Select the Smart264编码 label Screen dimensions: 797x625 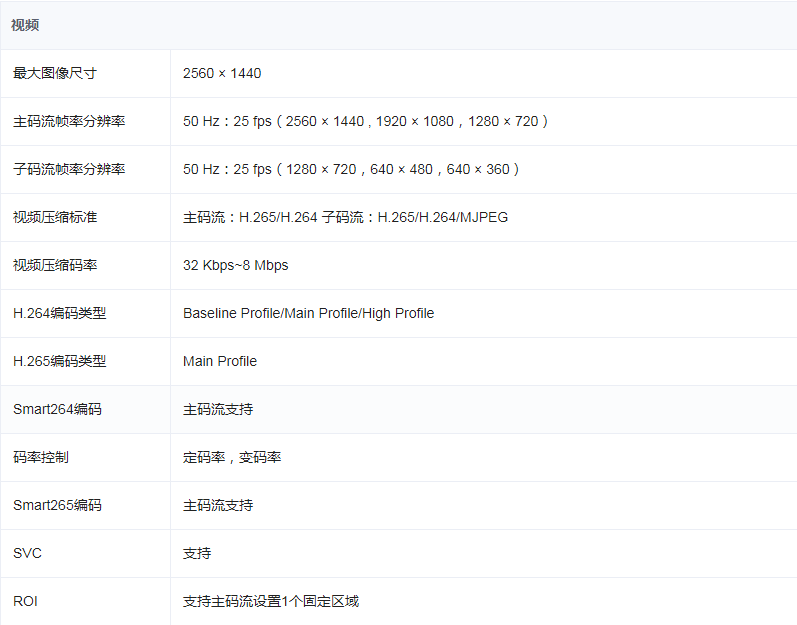(x=57, y=409)
